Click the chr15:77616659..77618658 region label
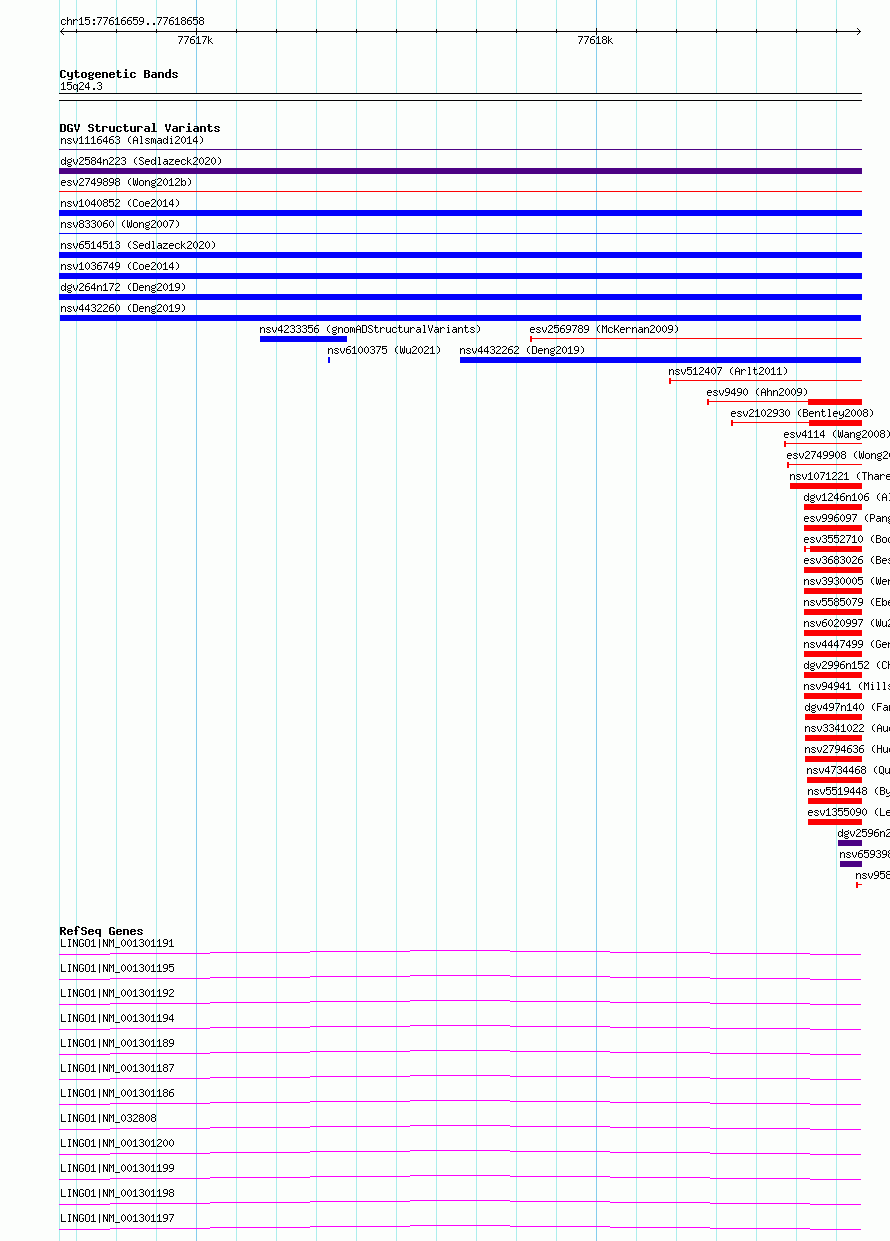The image size is (890, 1241). 132,21
